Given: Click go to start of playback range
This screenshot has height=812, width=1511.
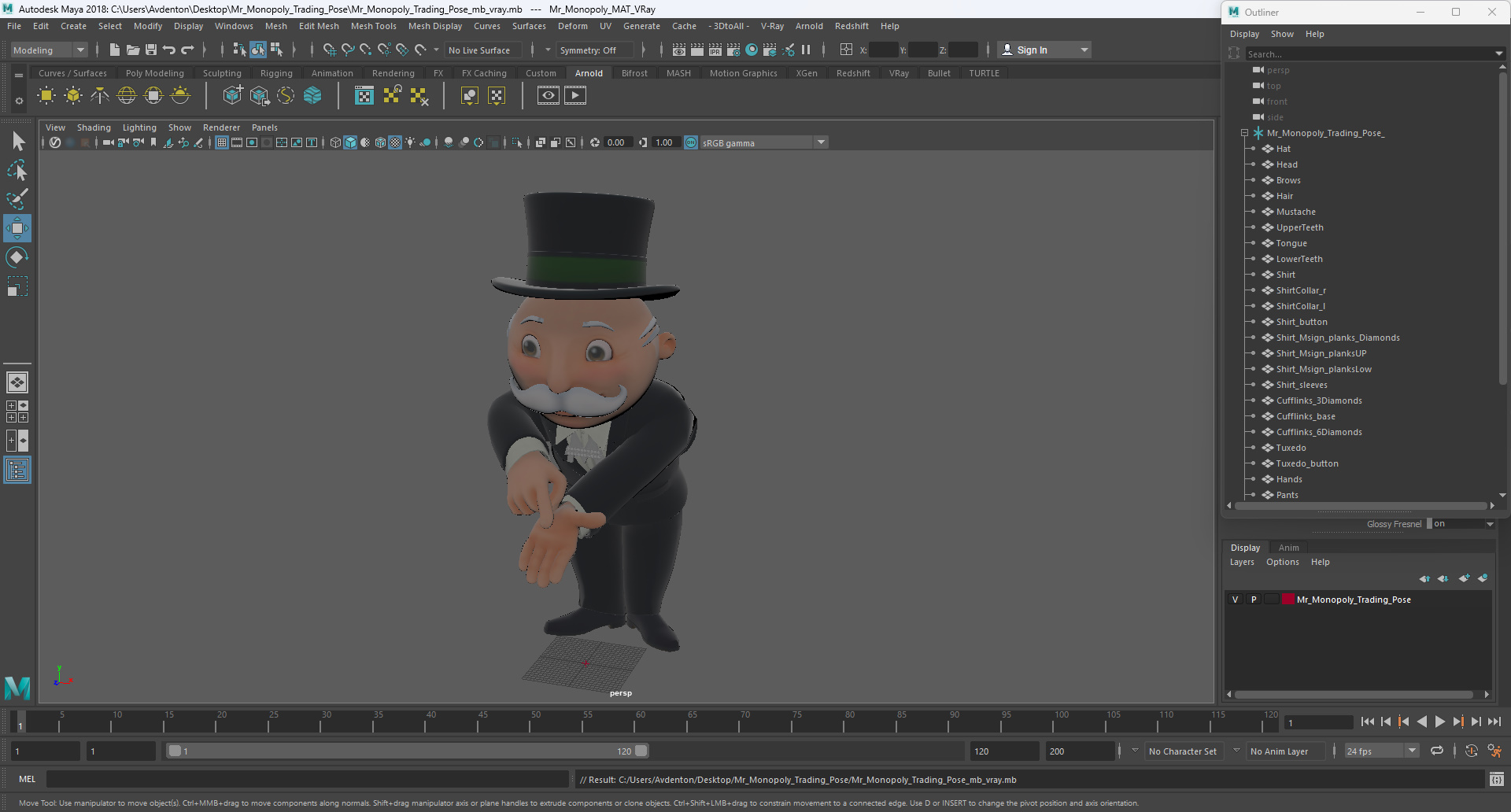Looking at the screenshot, I should (1367, 722).
